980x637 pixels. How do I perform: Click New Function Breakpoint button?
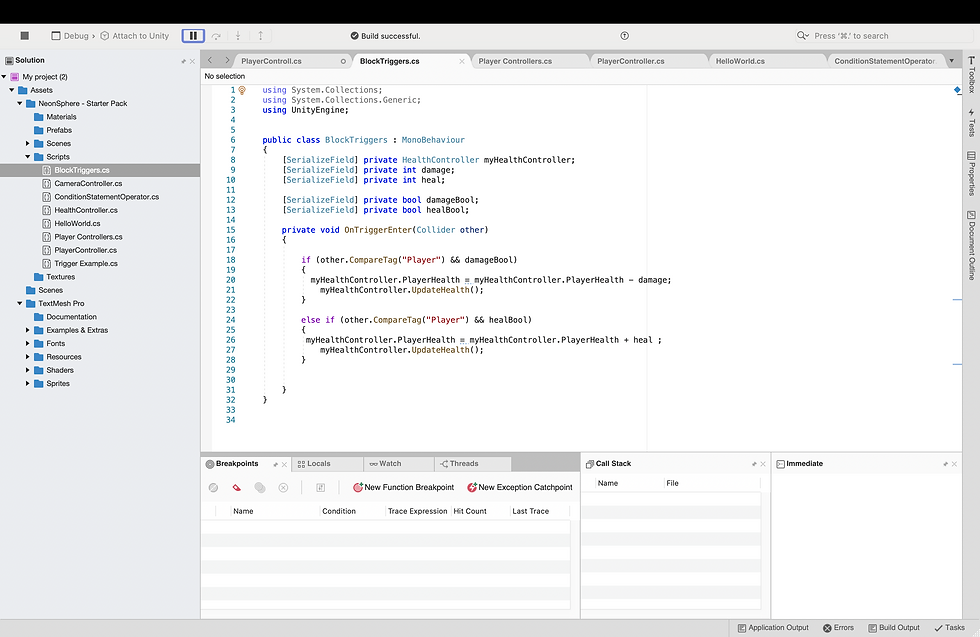[403, 488]
